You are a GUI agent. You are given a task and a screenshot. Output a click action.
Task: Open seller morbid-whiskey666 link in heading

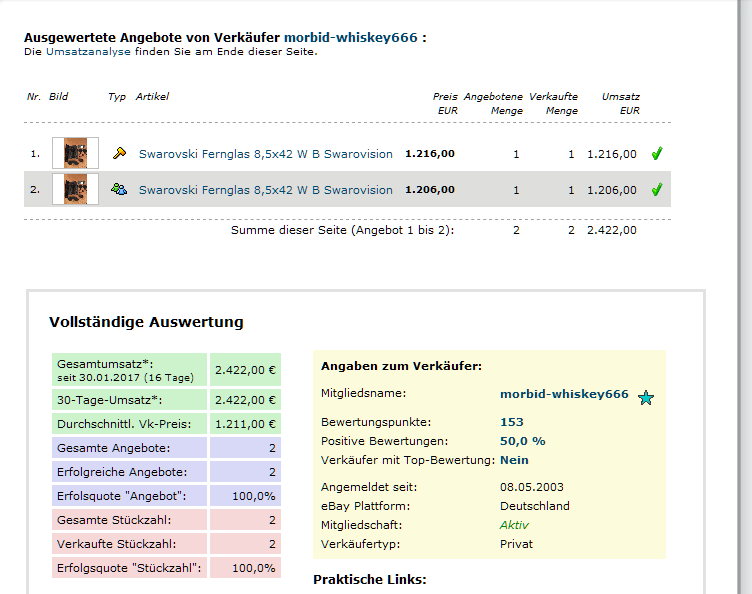point(351,37)
